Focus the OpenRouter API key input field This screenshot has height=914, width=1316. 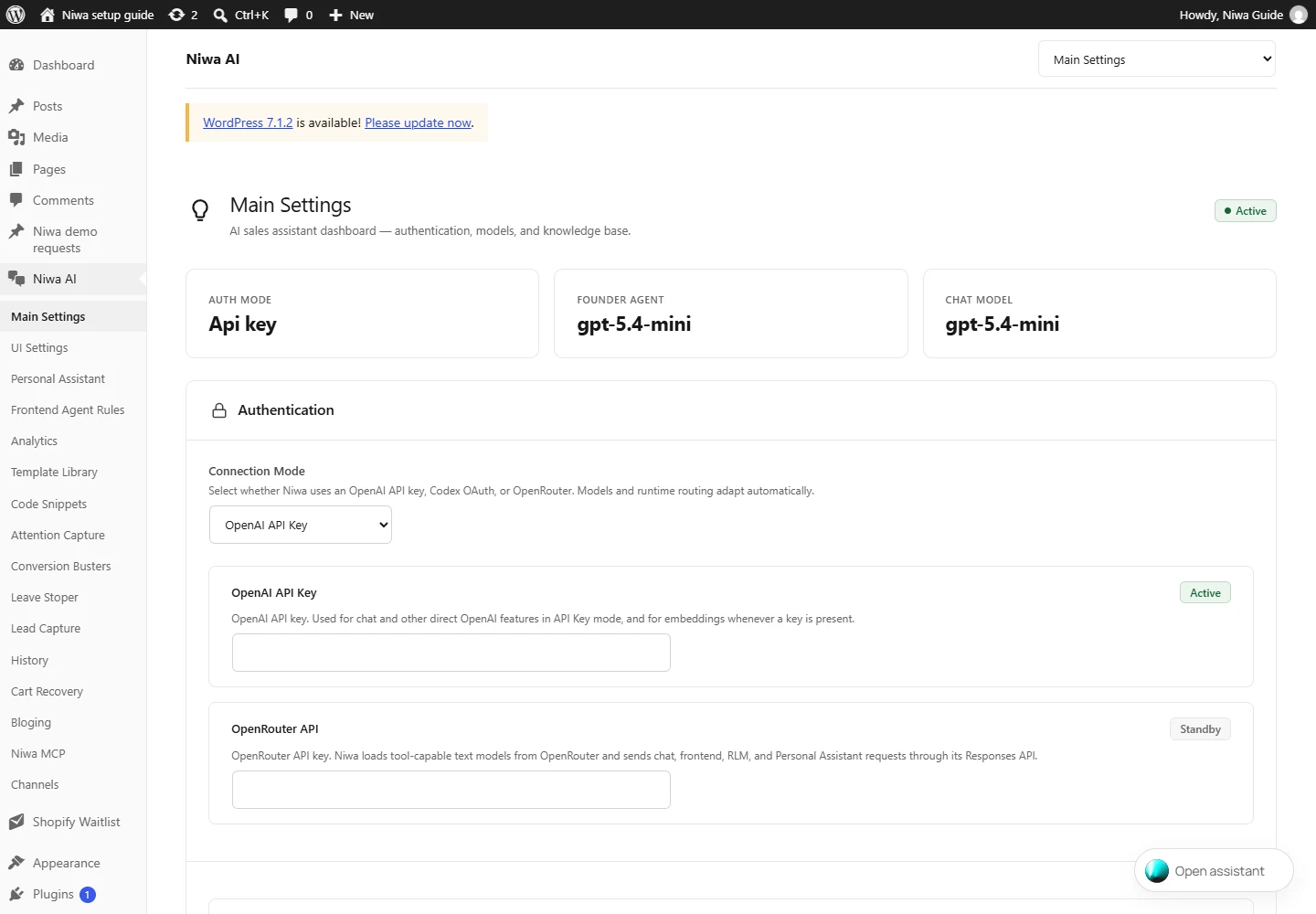(x=451, y=790)
